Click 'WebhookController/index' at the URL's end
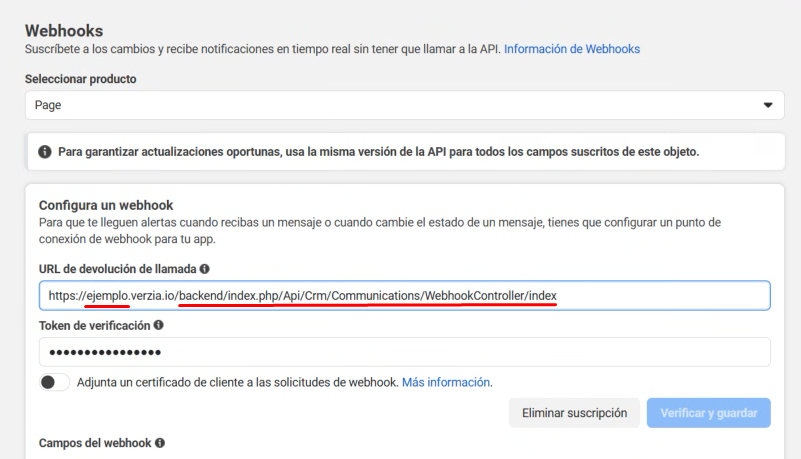The image size is (801, 459). point(490,296)
